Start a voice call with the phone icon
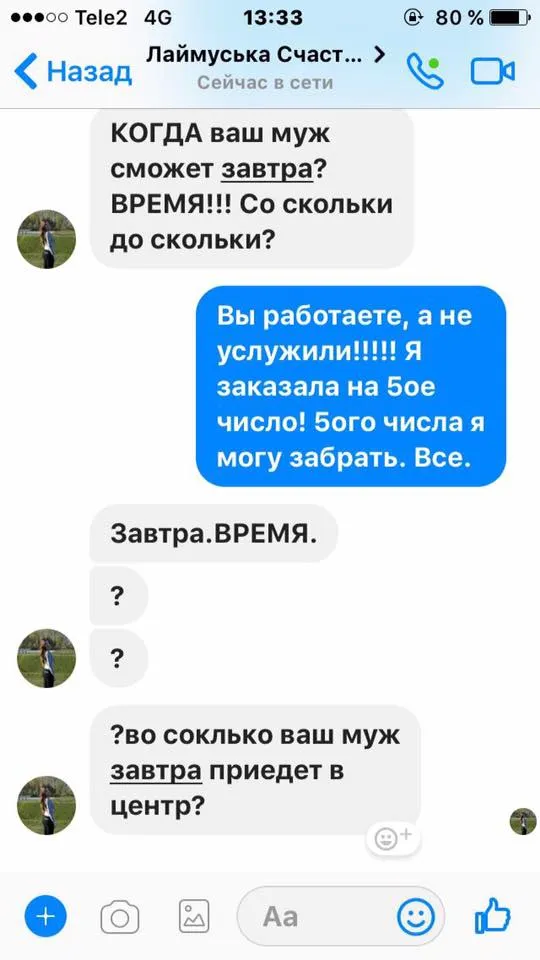540x960 pixels. 426,72
